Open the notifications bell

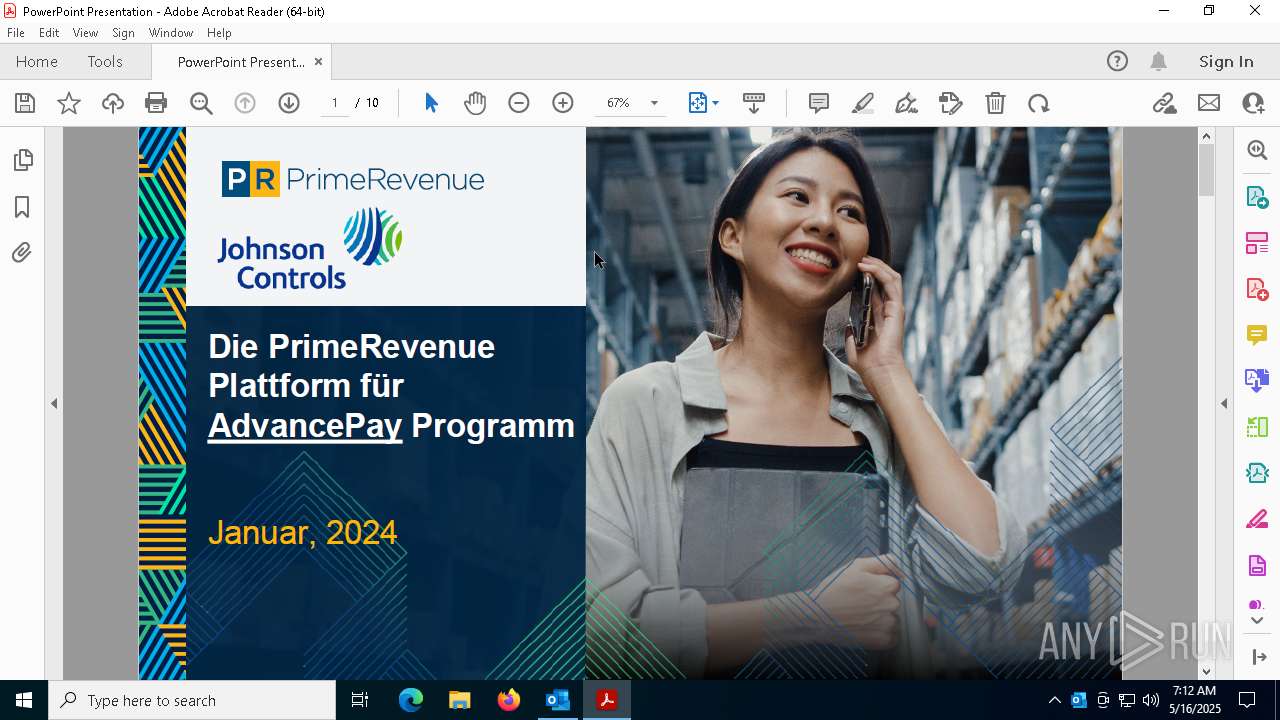coord(1158,62)
